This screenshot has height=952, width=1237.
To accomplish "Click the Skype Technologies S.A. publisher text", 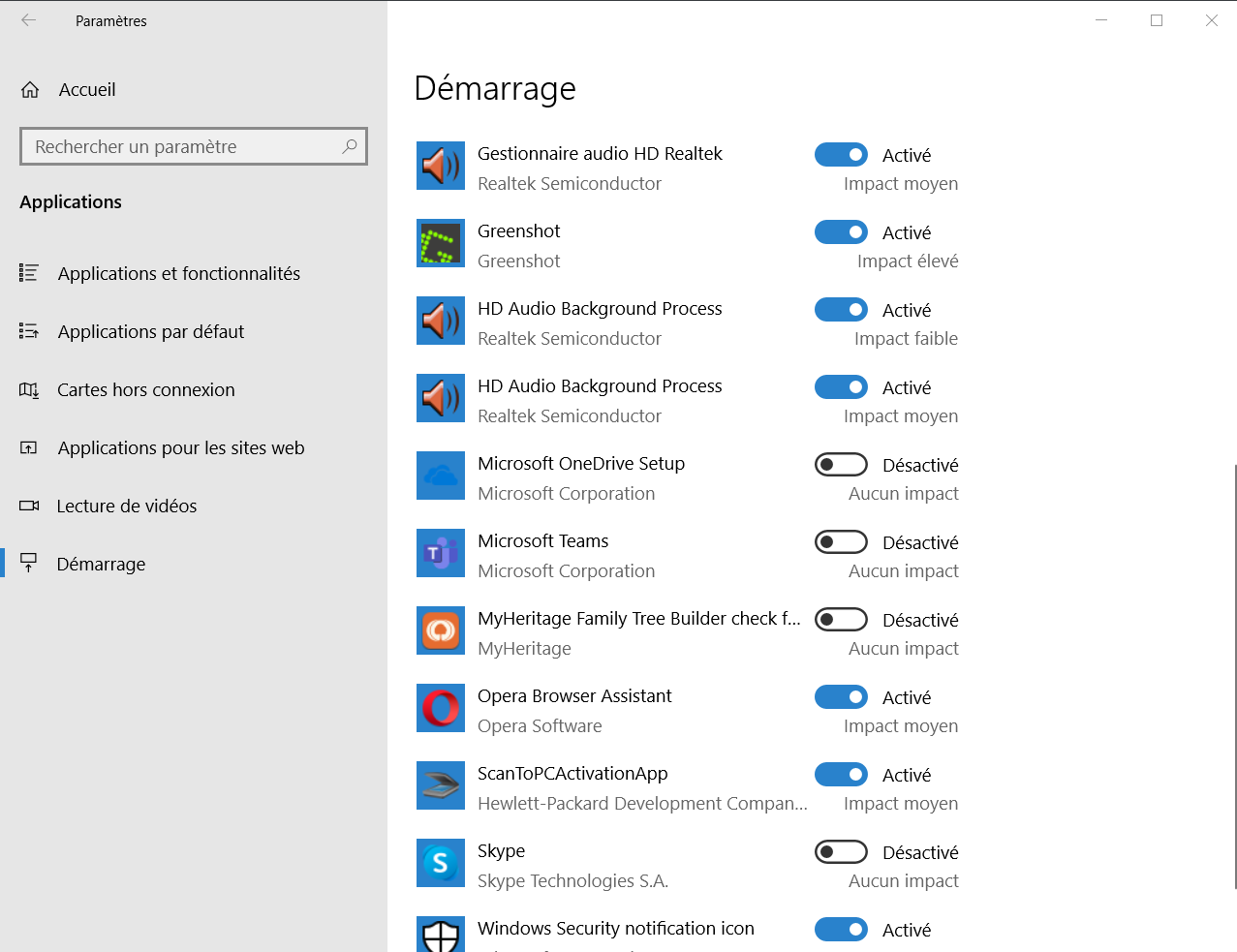I will pos(572,880).
